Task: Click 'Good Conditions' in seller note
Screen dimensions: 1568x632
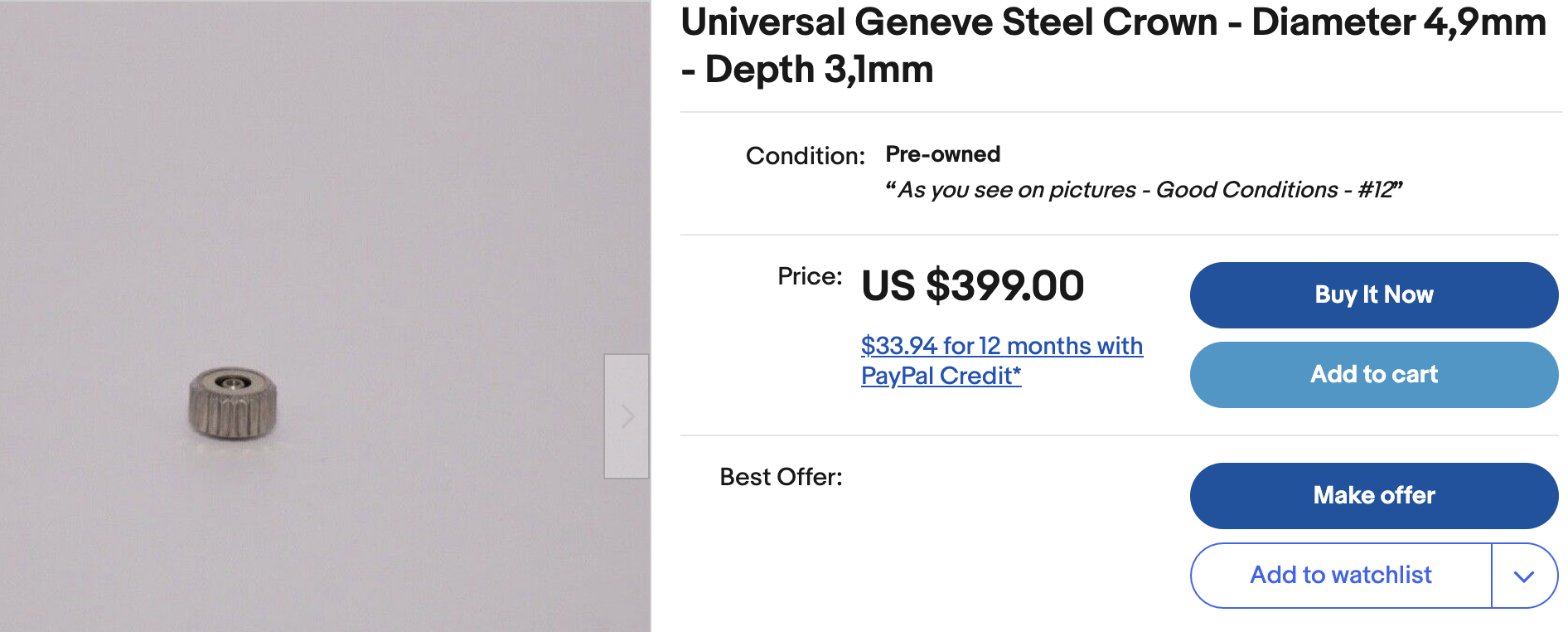Action: point(1246,190)
